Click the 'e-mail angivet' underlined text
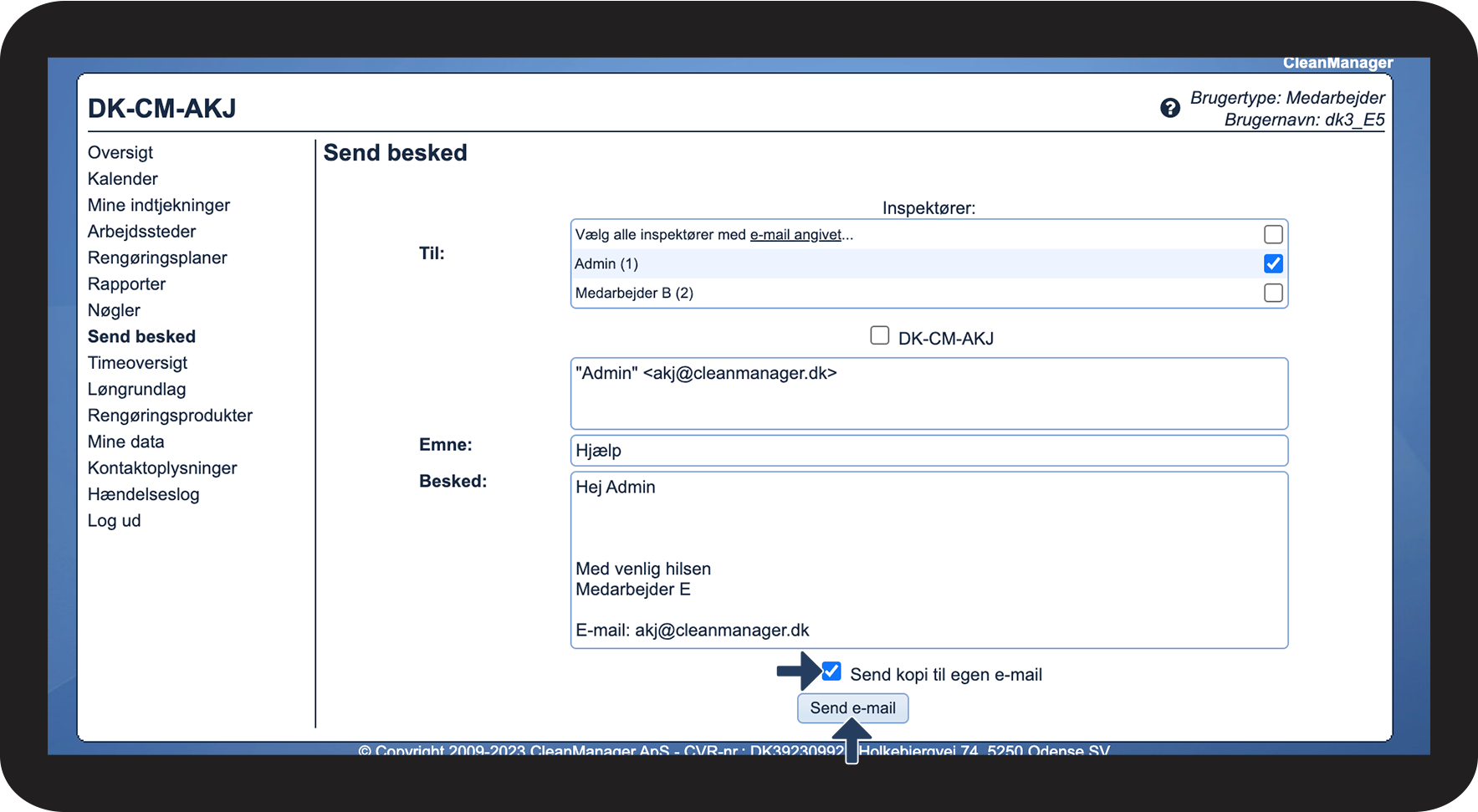 coord(795,235)
